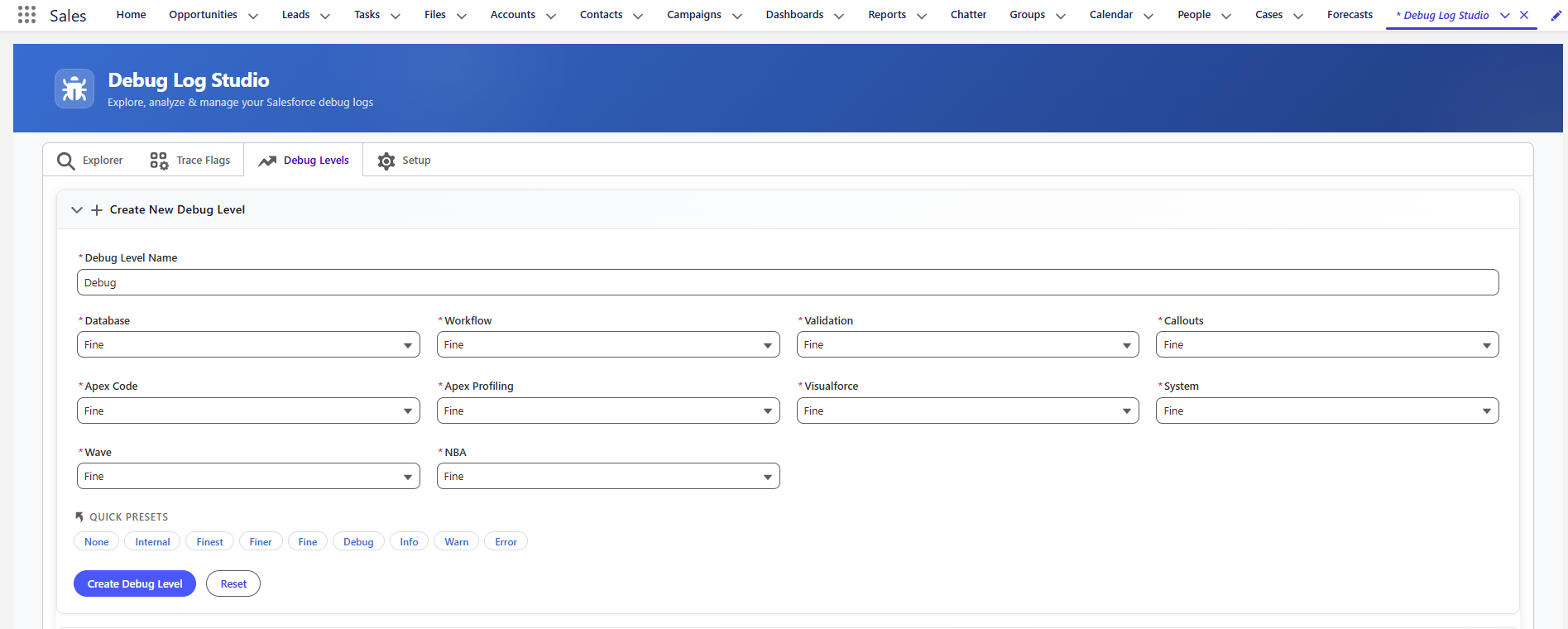Expand the Calendar nav chevron

click(x=1148, y=16)
